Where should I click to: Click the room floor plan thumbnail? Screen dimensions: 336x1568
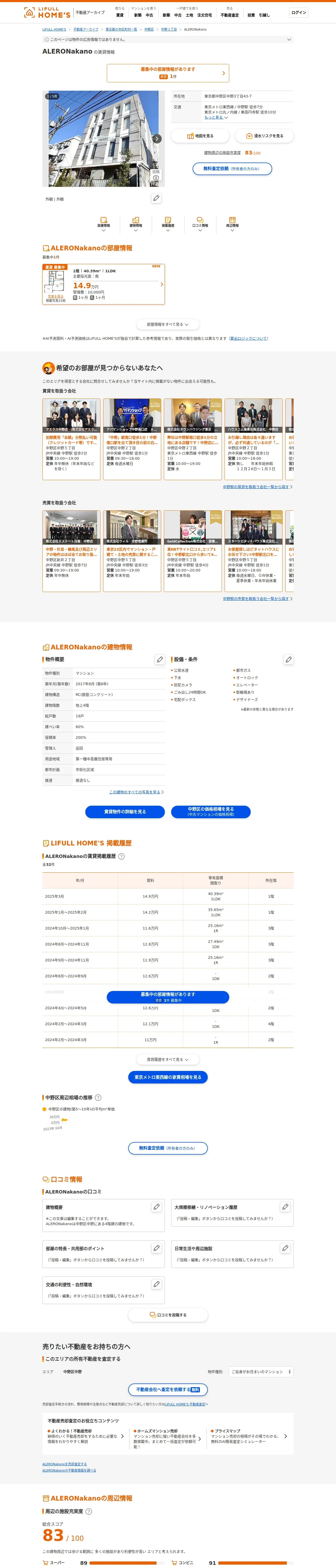(x=55, y=282)
